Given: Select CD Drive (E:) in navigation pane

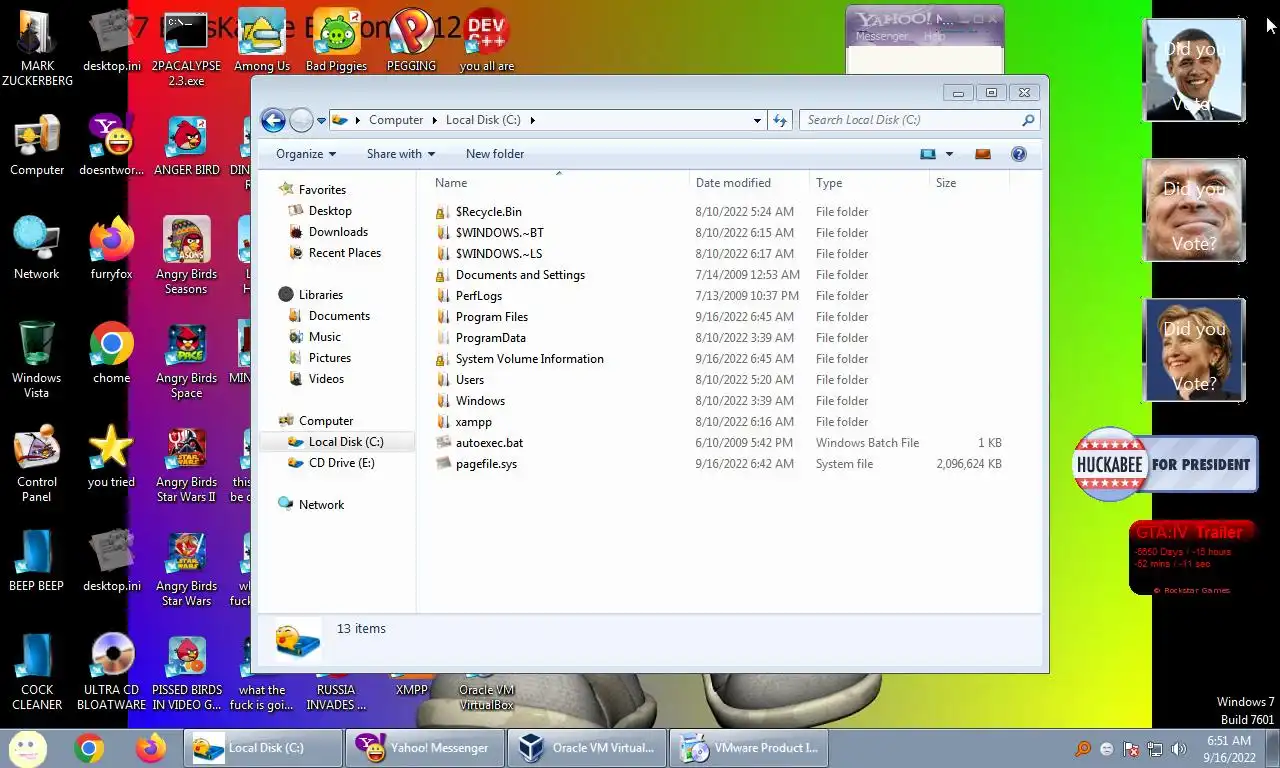Looking at the screenshot, I should (x=341, y=463).
